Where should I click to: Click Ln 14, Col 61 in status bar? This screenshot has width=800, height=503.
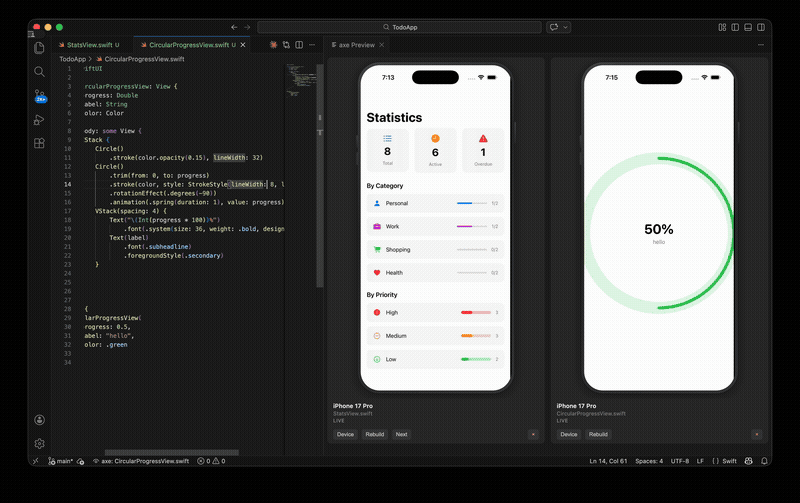[608, 461]
